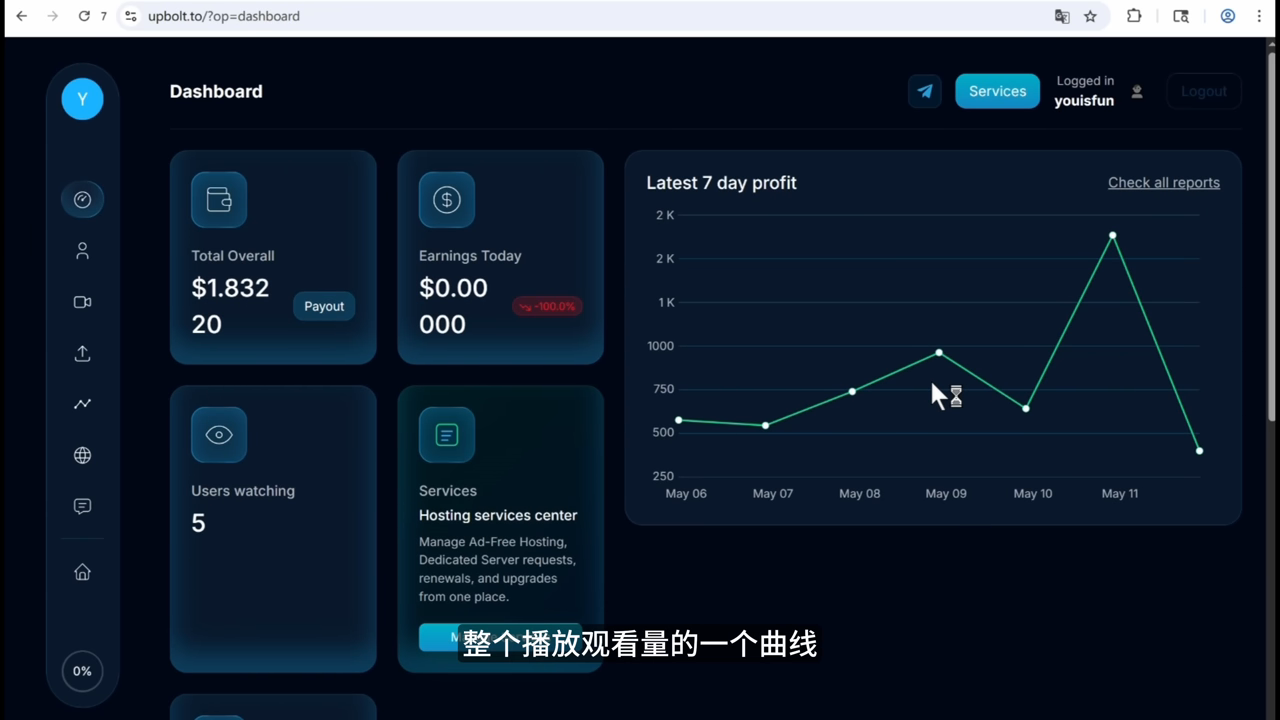The image size is (1280, 720).
Task: Open the browser extensions puzzle icon
Action: pyautogui.click(x=1134, y=16)
